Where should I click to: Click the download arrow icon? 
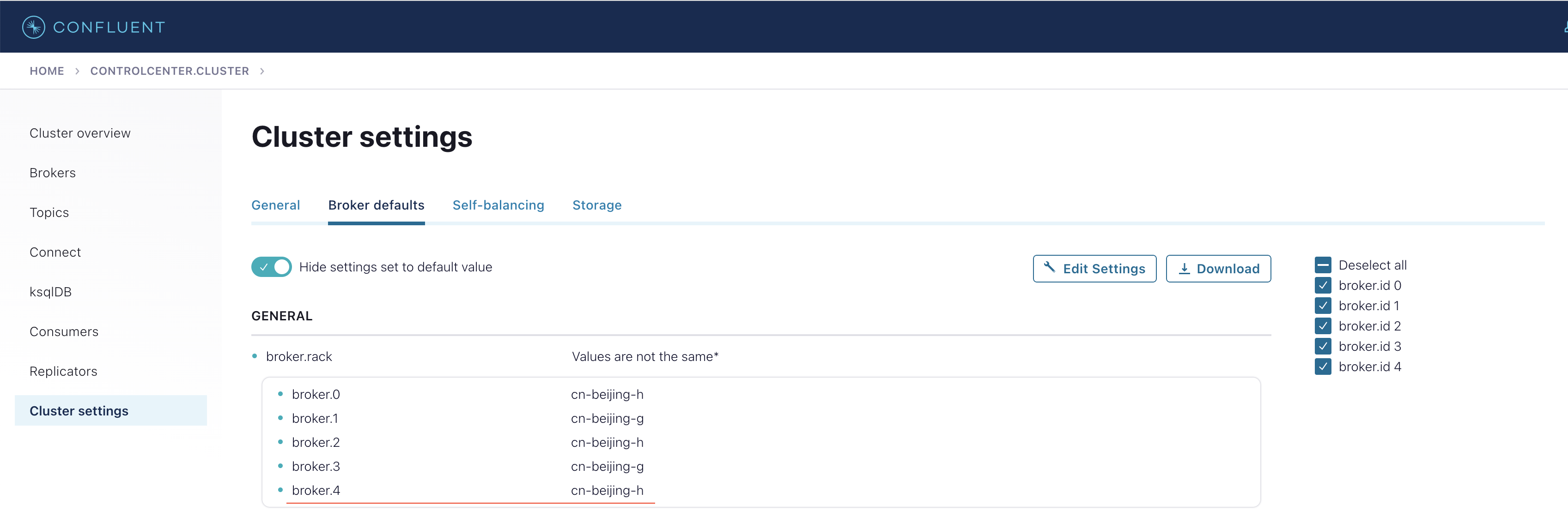1184,268
